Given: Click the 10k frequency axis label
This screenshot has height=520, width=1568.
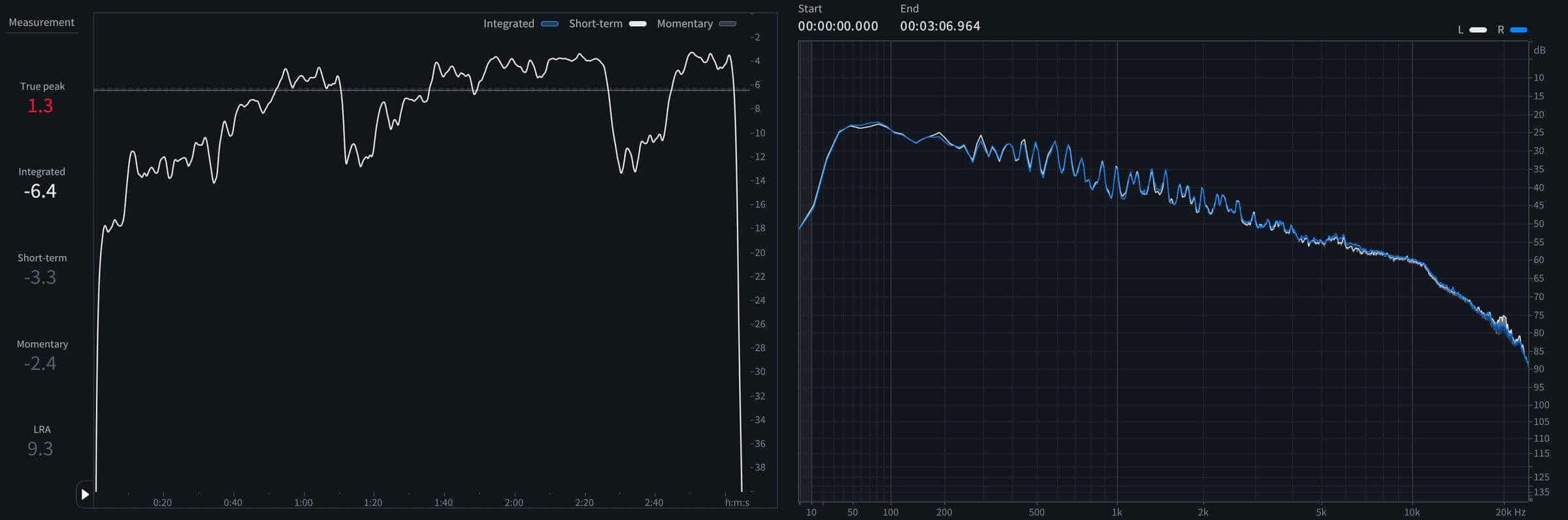Looking at the screenshot, I should coord(1412,512).
